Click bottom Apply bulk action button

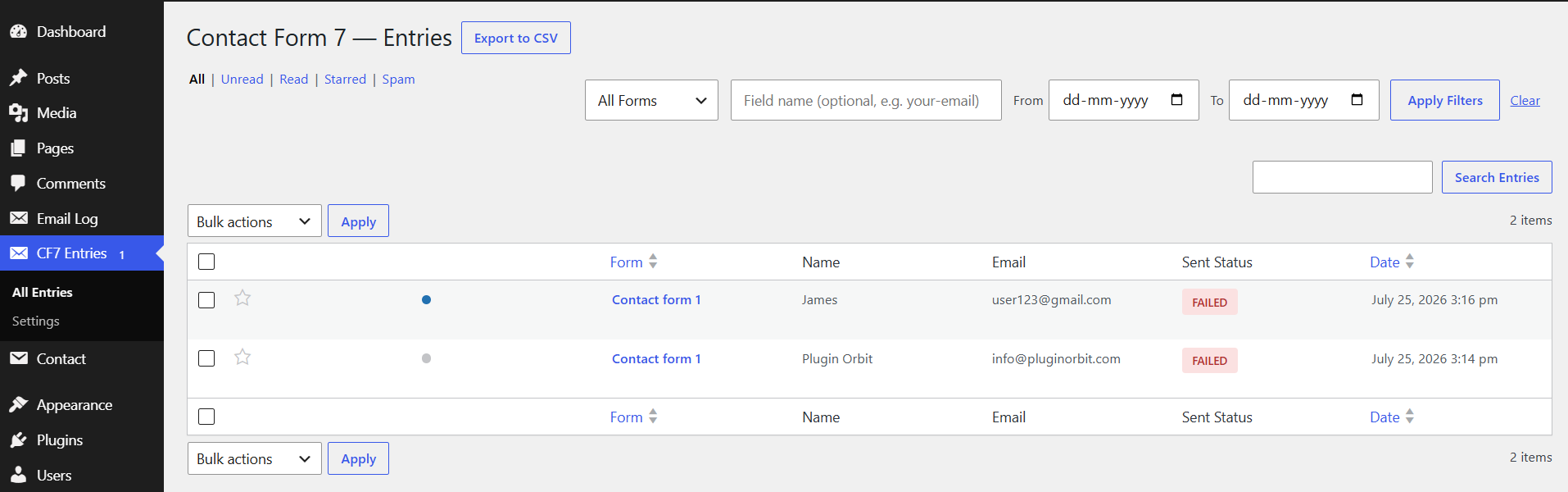358,458
